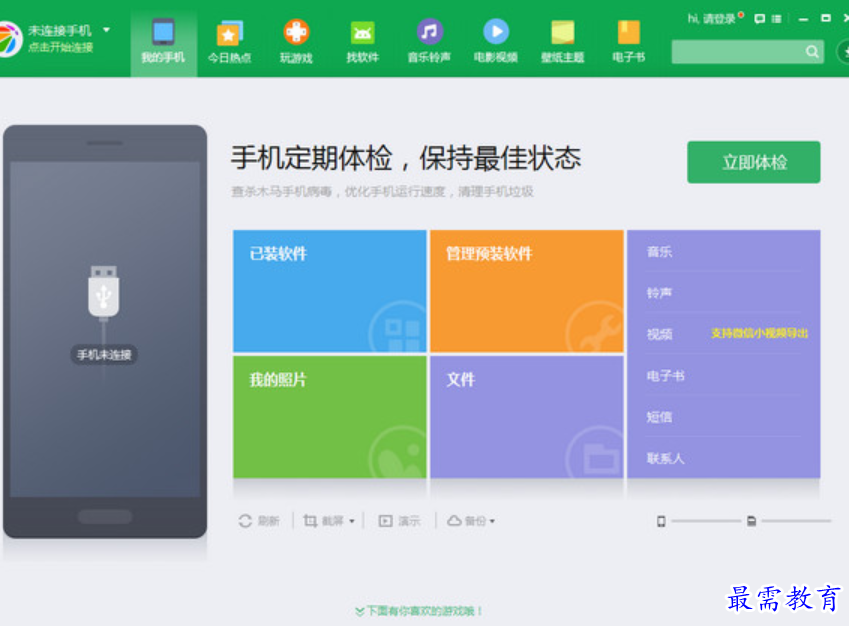
Task: Click the phone storage usage bar
Action: tap(706, 521)
